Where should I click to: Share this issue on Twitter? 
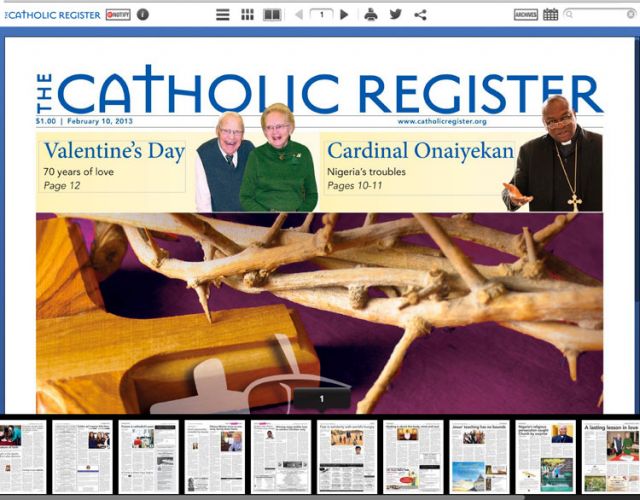[x=395, y=15]
